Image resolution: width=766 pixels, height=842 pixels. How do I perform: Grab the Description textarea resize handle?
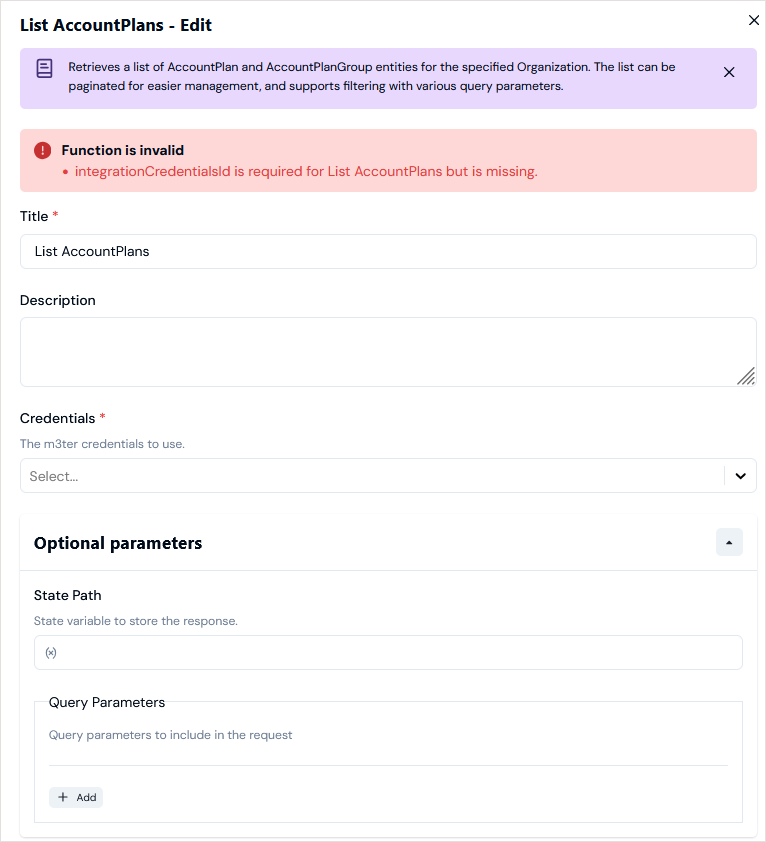pos(746,376)
